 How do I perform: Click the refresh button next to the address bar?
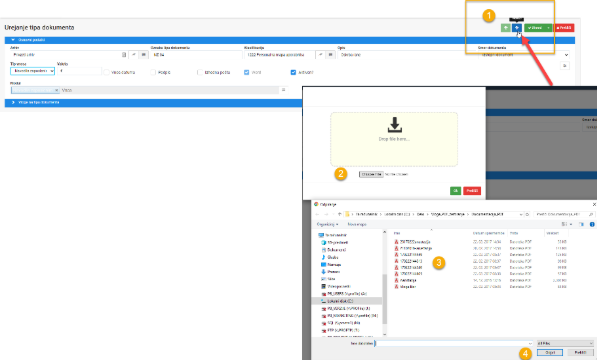(527, 214)
